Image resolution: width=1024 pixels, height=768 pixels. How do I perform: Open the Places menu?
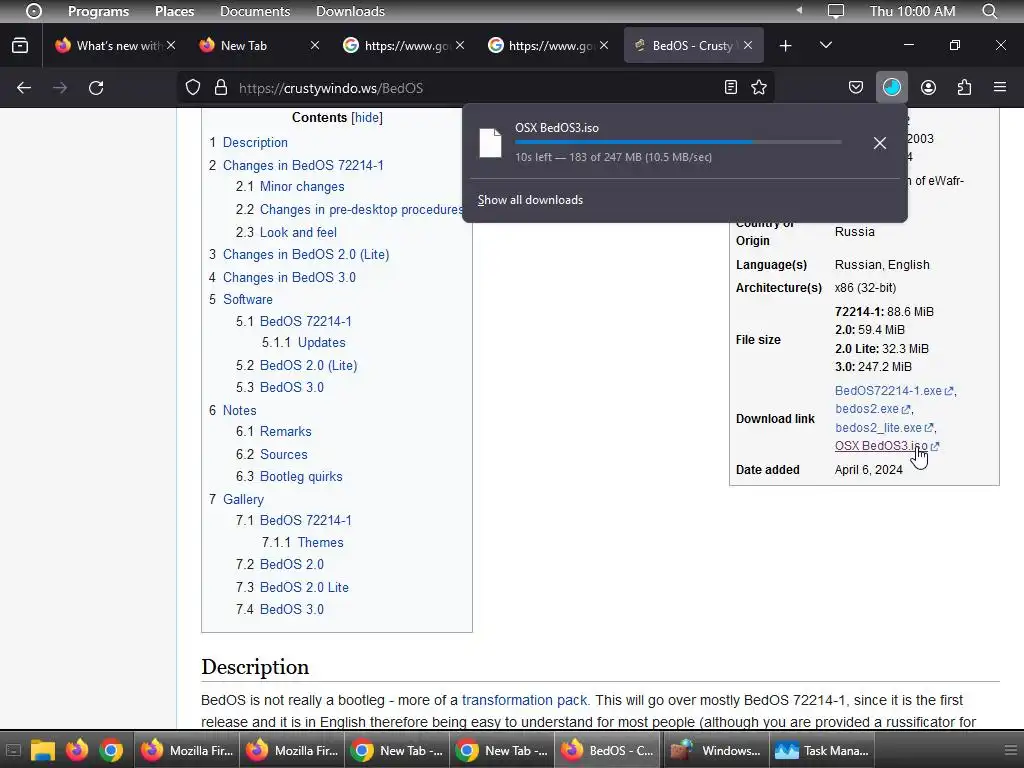coord(174,11)
